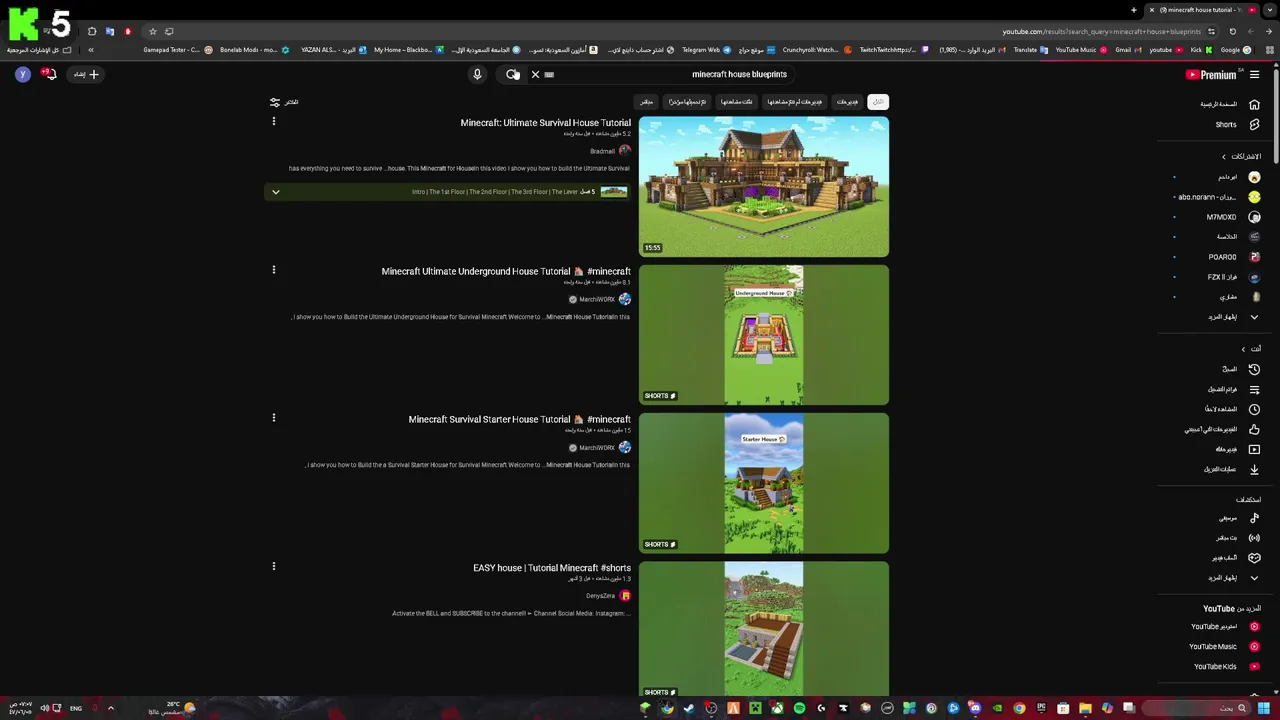Select the second filter chip in results
Screen dimensions: 1280x720
click(847, 102)
